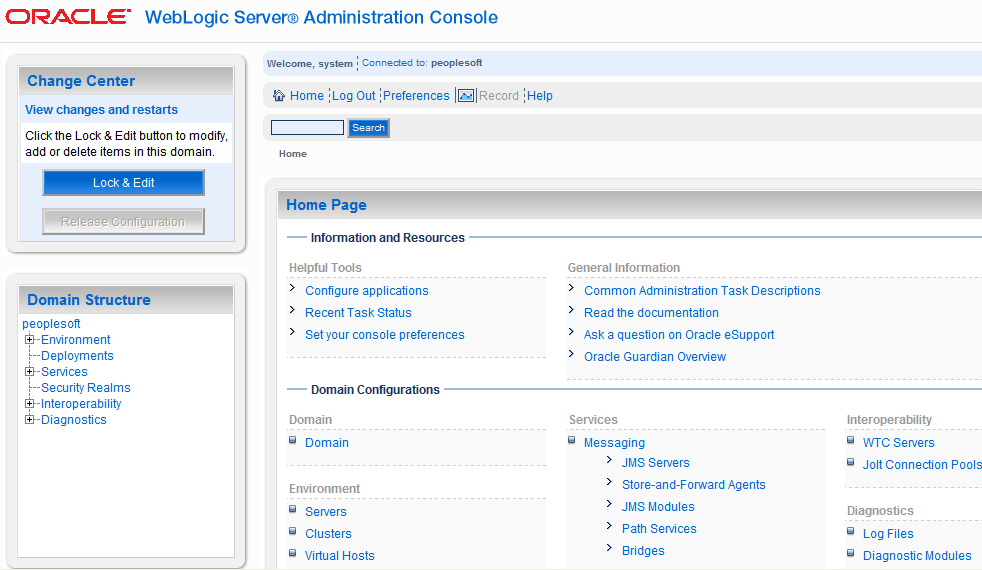The width and height of the screenshot is (982, 570).
Task: Open the Diagnostic Modules link
Action: pyautogui.click(x=917, y=556)
